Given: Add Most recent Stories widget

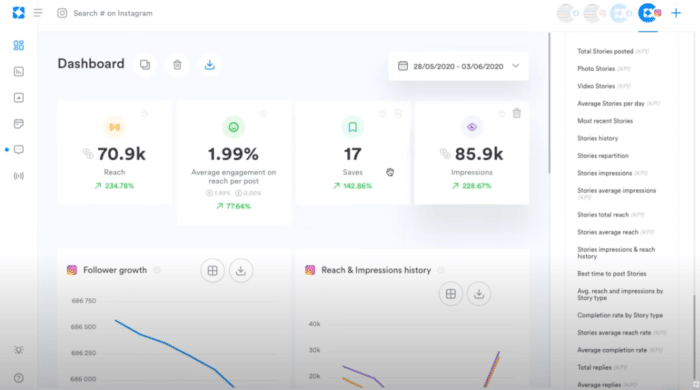Looking at the screenshot, I should (605, 121).
